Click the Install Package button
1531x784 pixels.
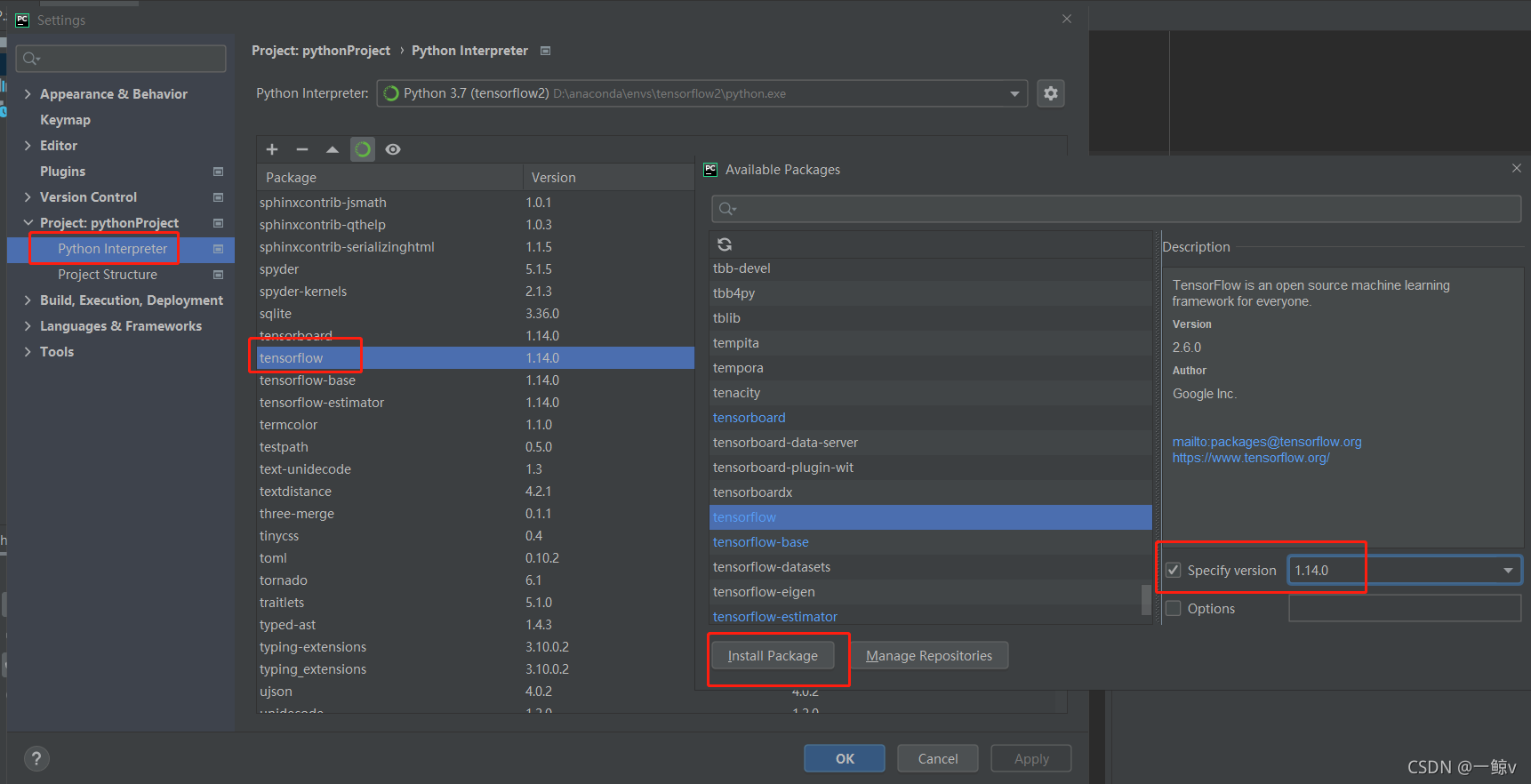773,656
